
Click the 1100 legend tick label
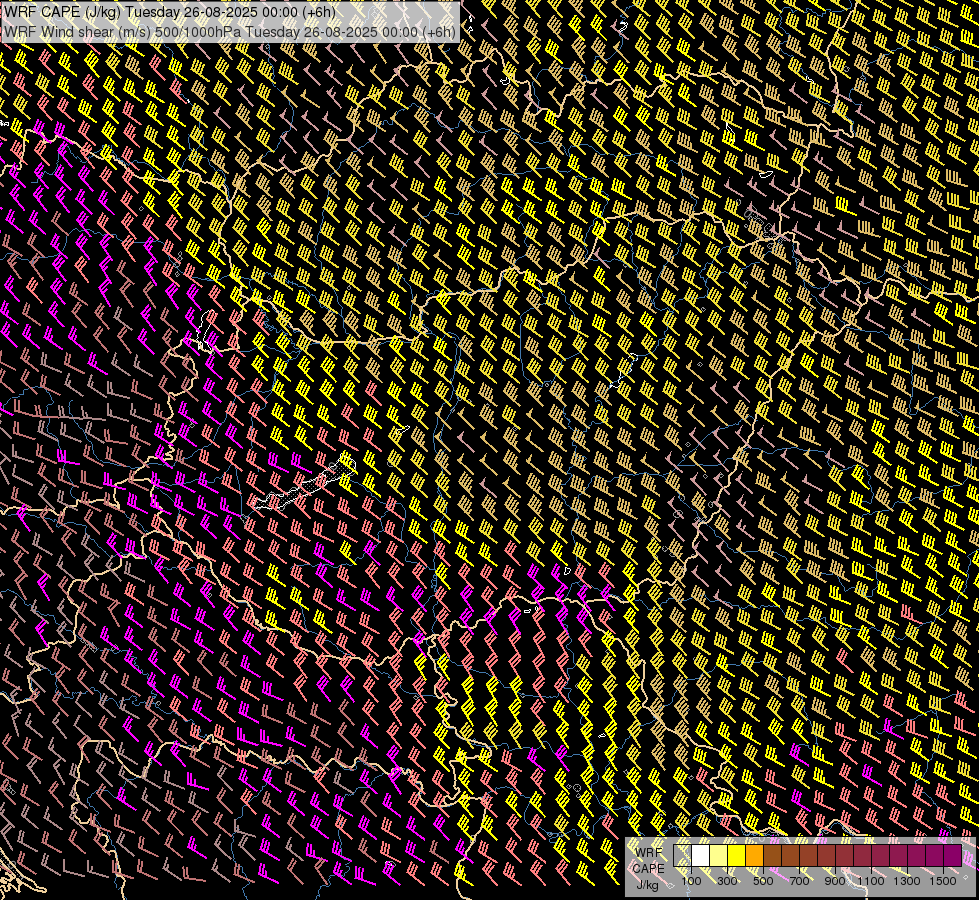[x=870, y=881]
